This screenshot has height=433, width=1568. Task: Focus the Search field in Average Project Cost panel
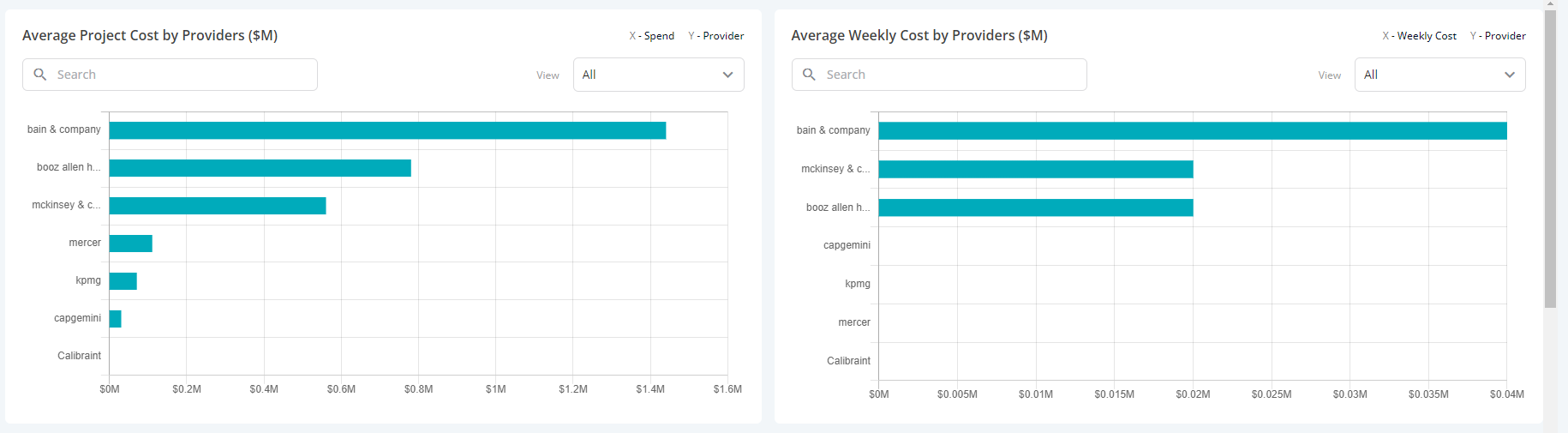coord(170,75)
